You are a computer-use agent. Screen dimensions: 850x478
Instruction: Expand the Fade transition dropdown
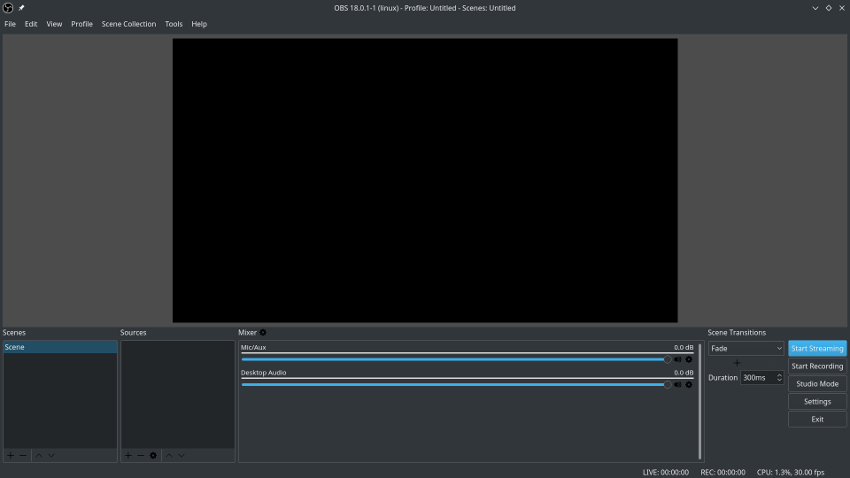[x=746, y=349]
